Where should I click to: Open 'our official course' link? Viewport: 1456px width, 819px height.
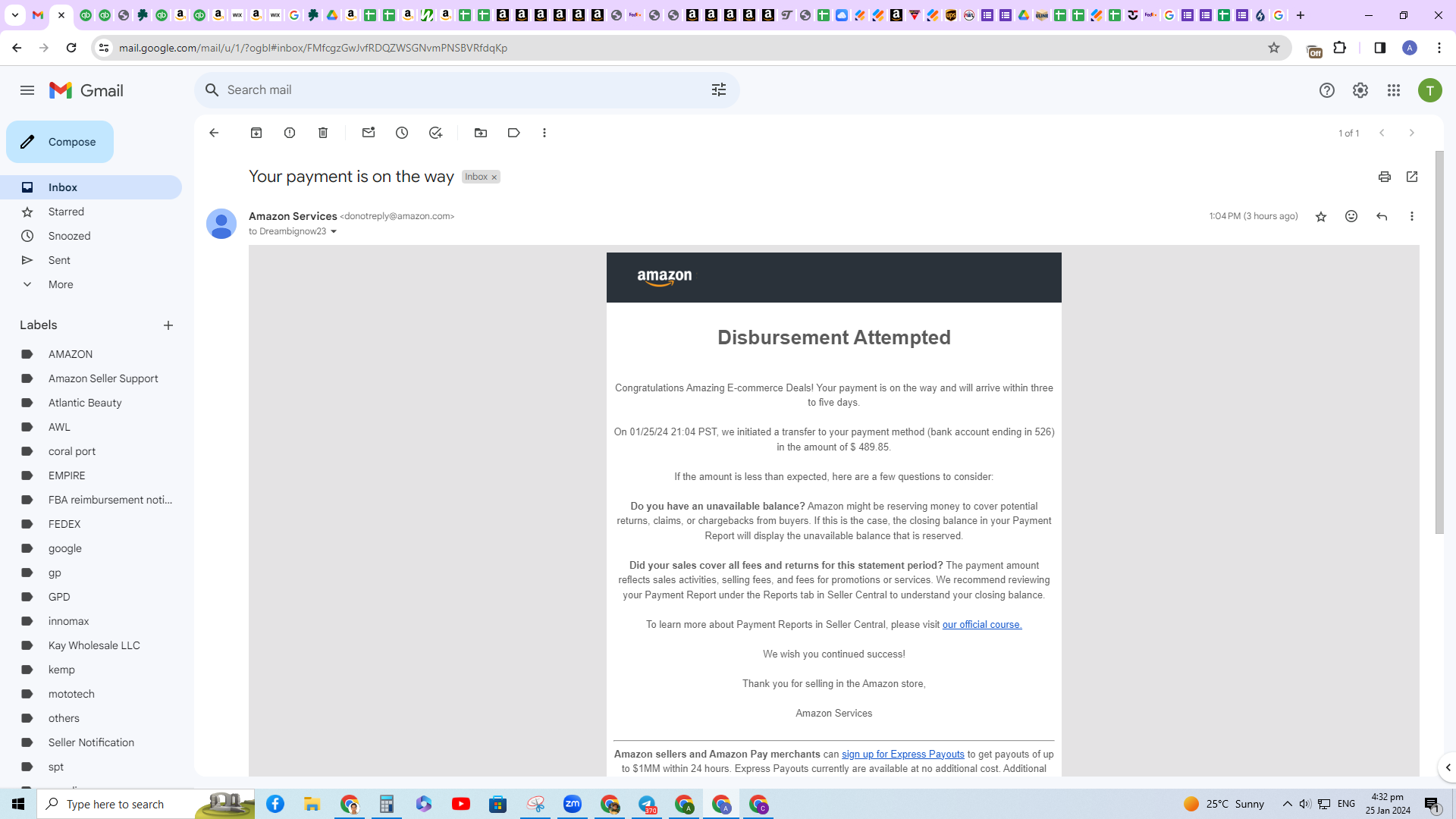(982, 625)
